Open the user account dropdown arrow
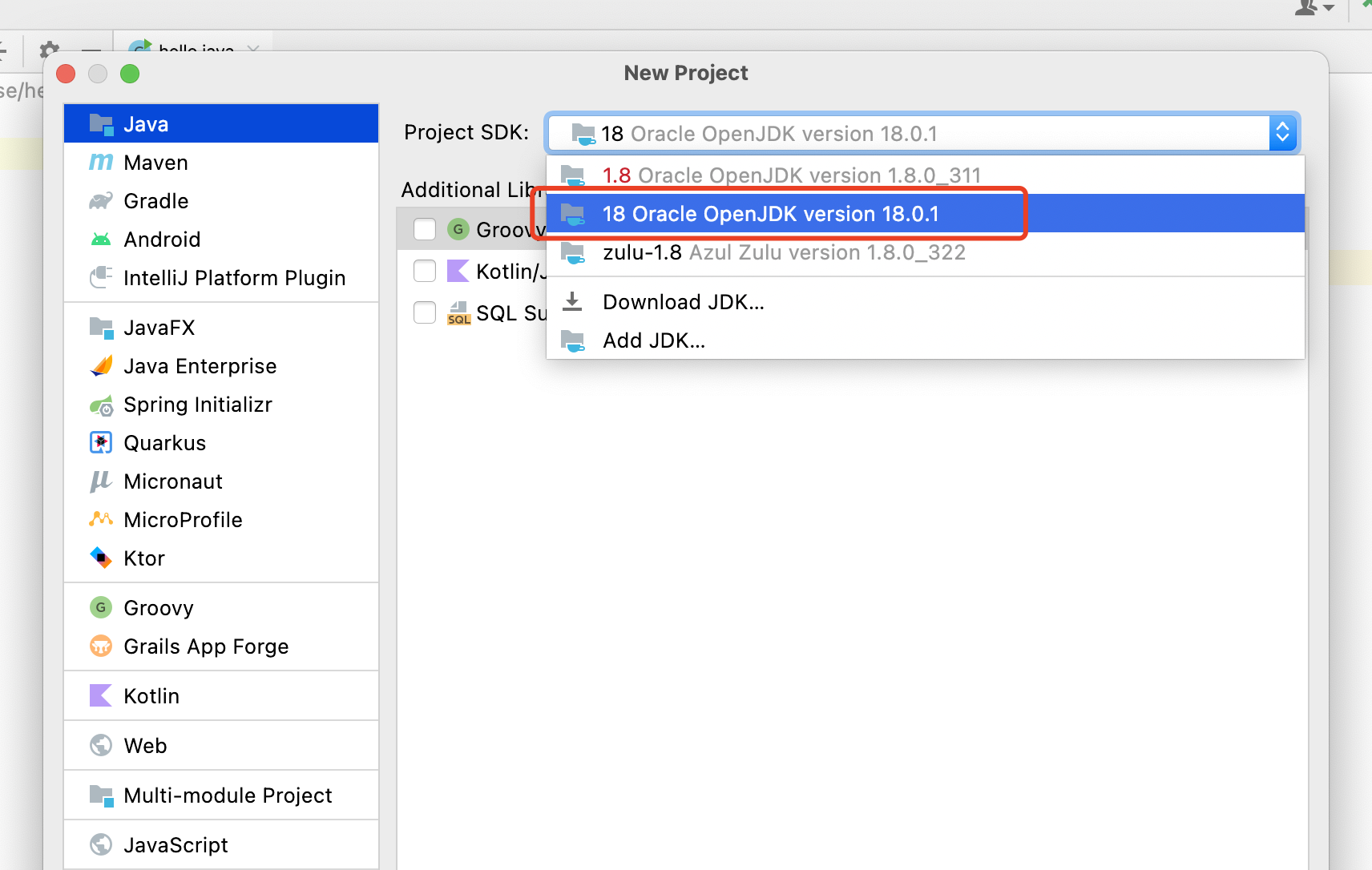This screenshot has width=1372, height=870. [x=1329, y=8]
